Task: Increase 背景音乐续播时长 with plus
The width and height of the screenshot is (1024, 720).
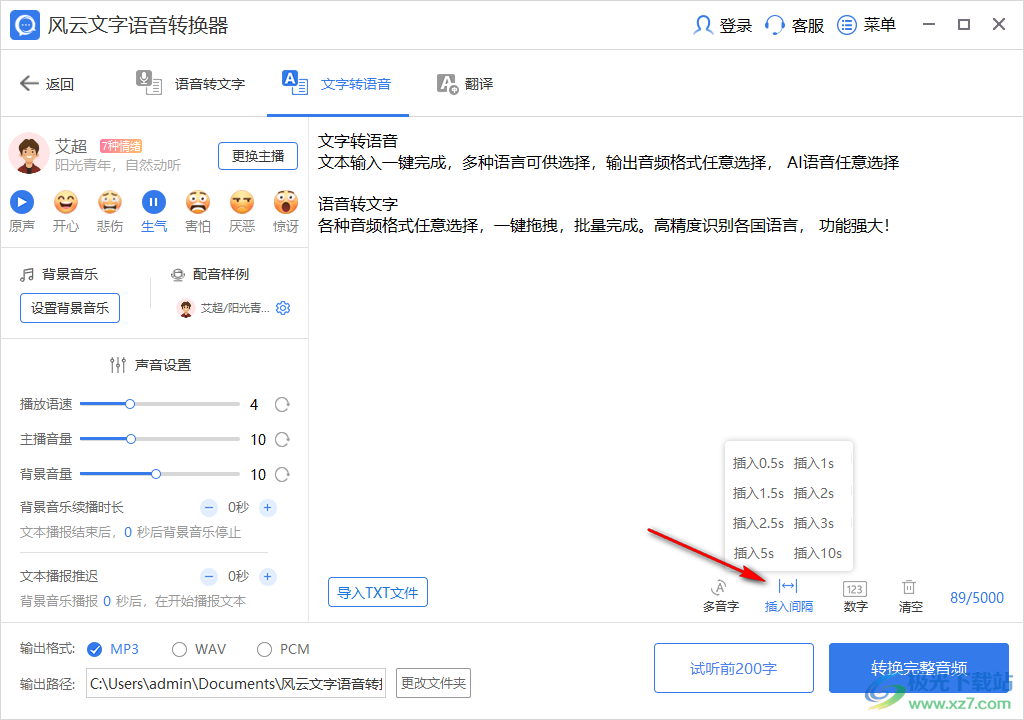Action: (x=268, y=507)
